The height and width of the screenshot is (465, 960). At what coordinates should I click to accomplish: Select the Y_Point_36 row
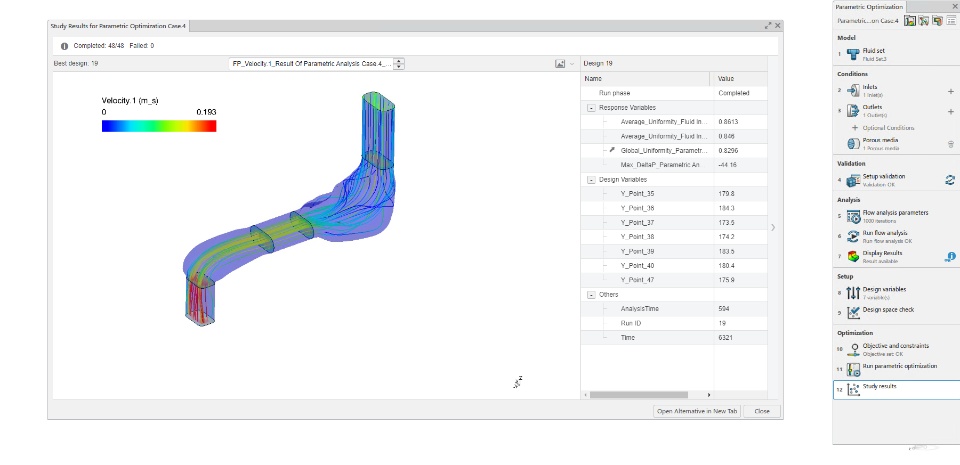coord(674,208)
